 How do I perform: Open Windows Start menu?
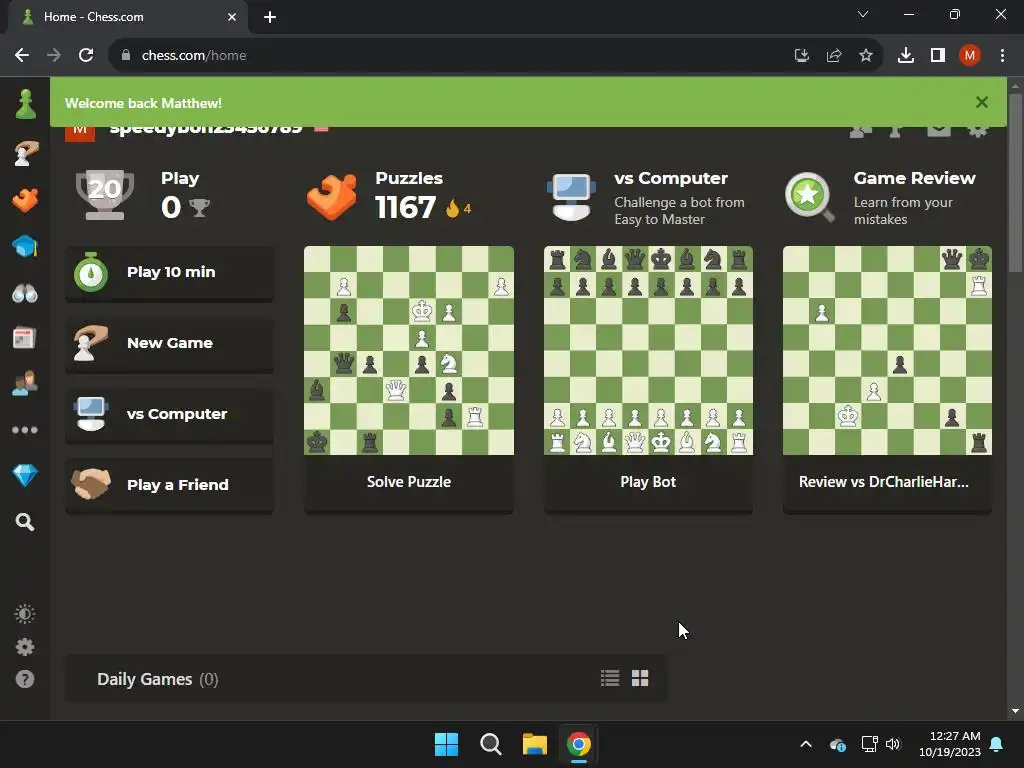coord(447,744)
